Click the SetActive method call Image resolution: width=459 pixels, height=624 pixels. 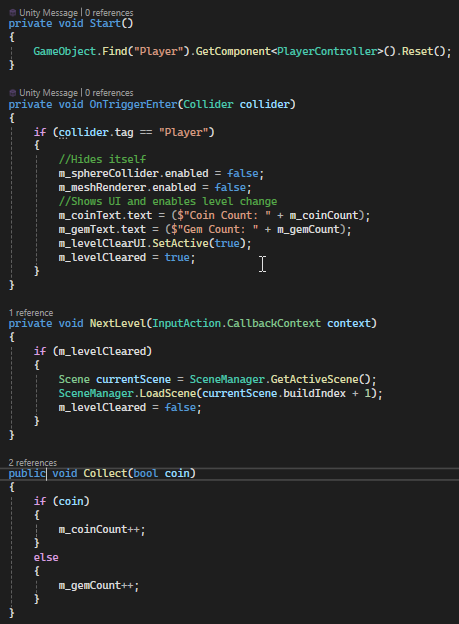[180, 243]
